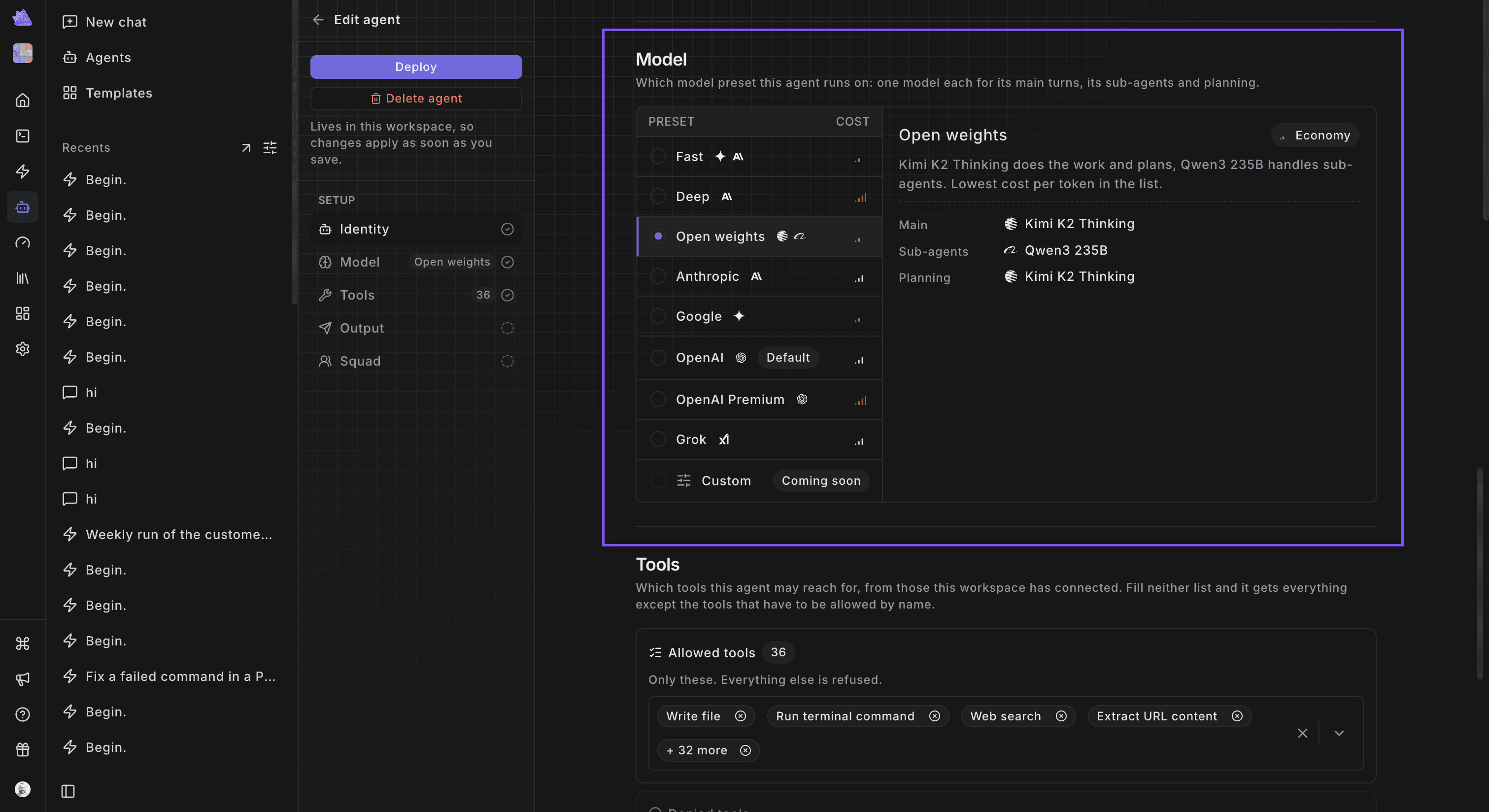Click "Kimi K2 Thinking" in the Planning row
1489x812 pixels.
(1079, 276)
